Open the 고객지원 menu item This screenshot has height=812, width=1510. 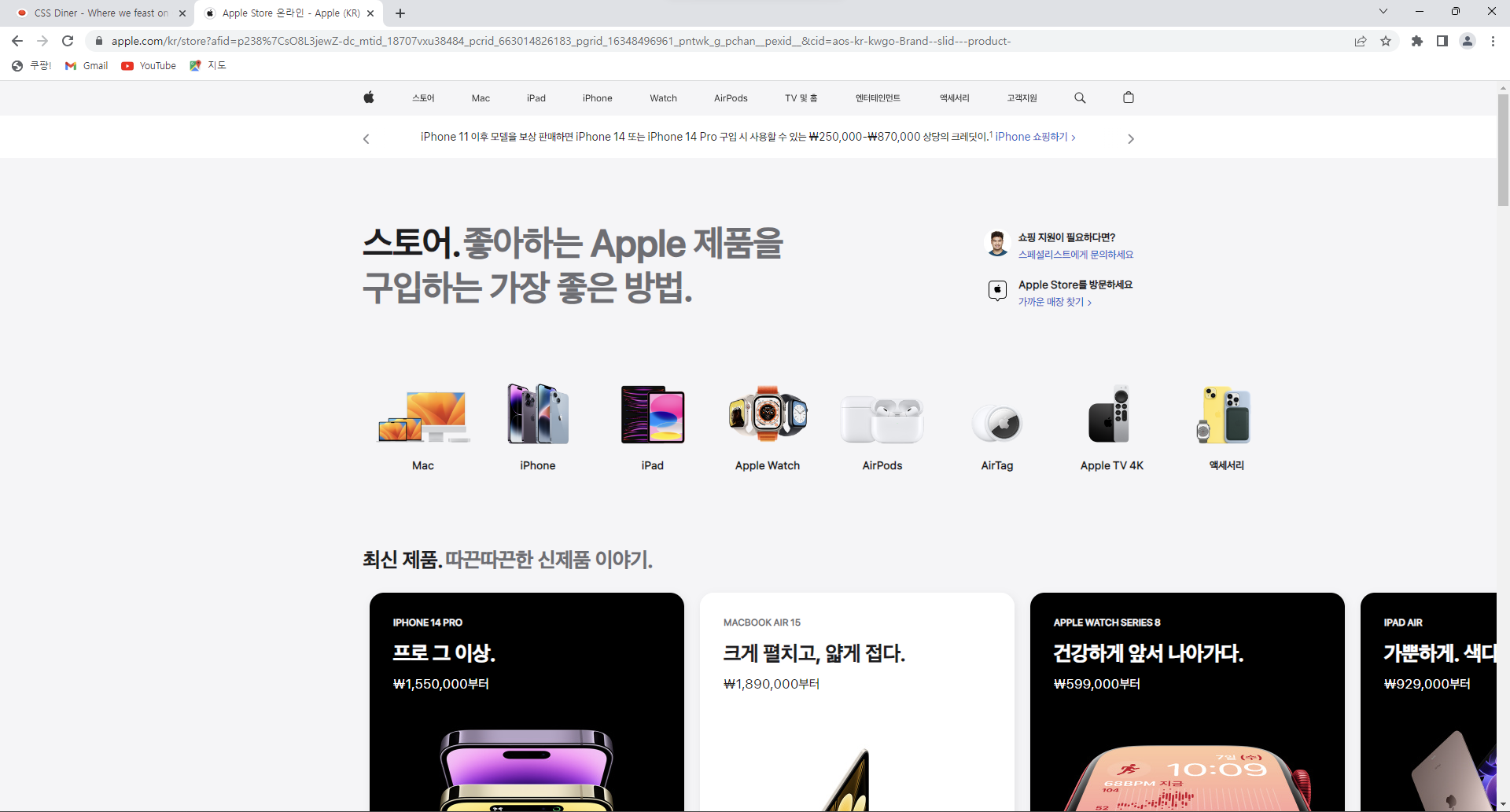pyautogui.click(x=1022, y=98)
